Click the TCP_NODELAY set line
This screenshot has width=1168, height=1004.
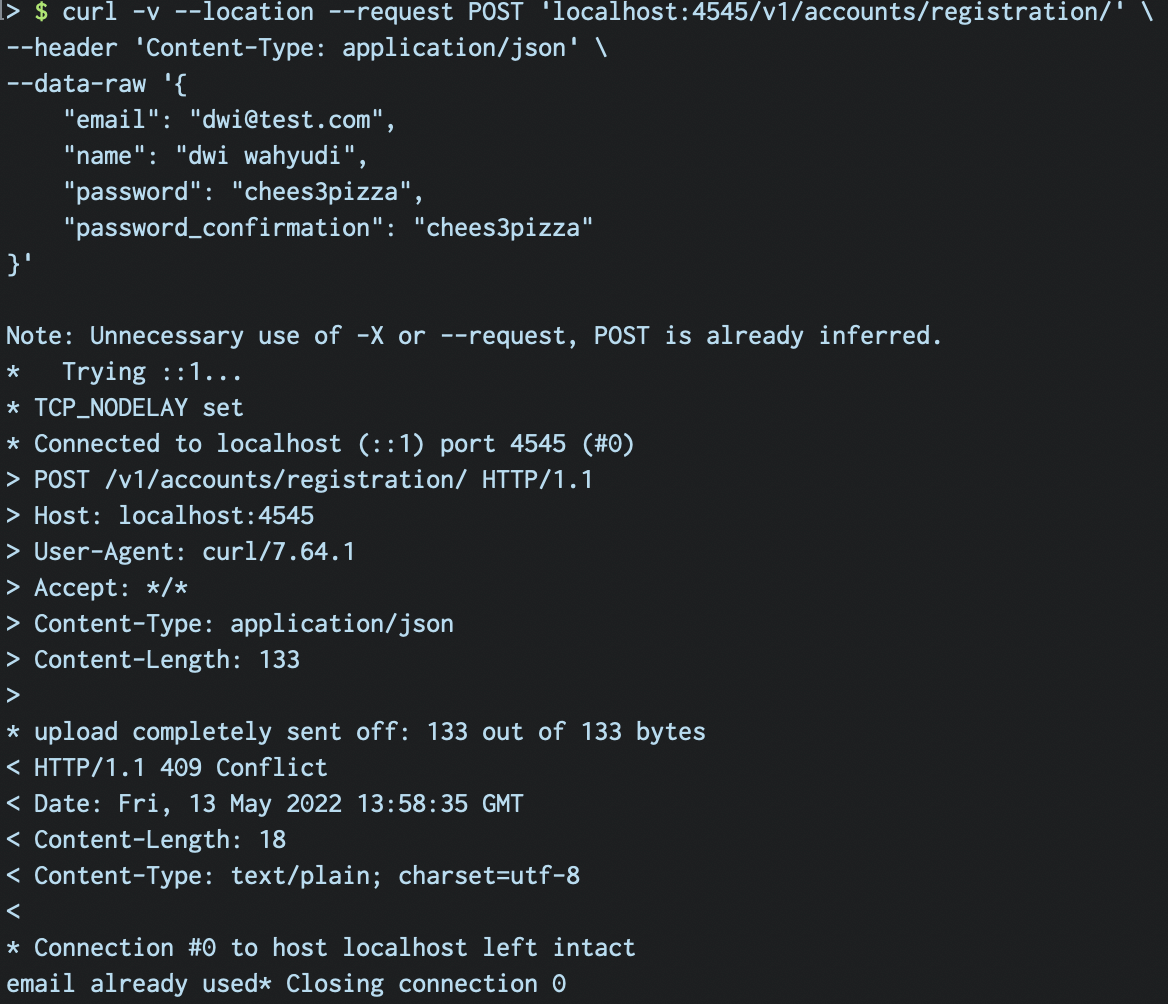(138, 409)
